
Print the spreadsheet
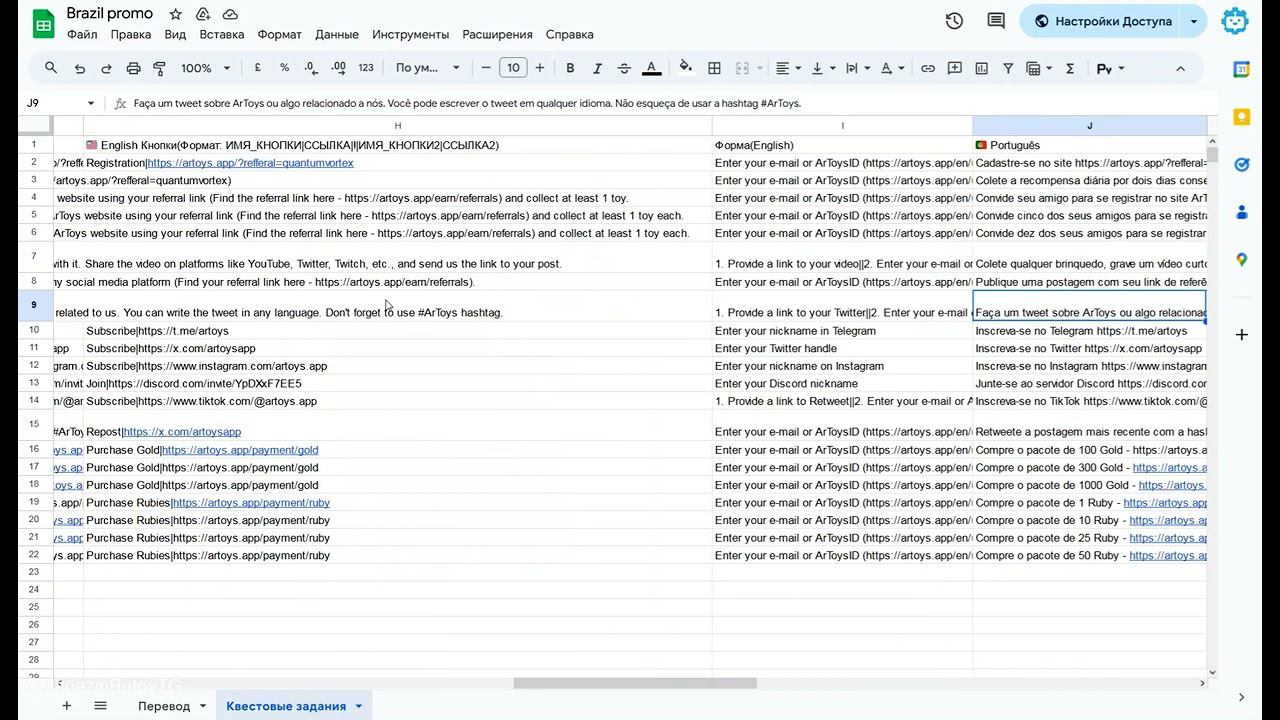tap(133, 68)
